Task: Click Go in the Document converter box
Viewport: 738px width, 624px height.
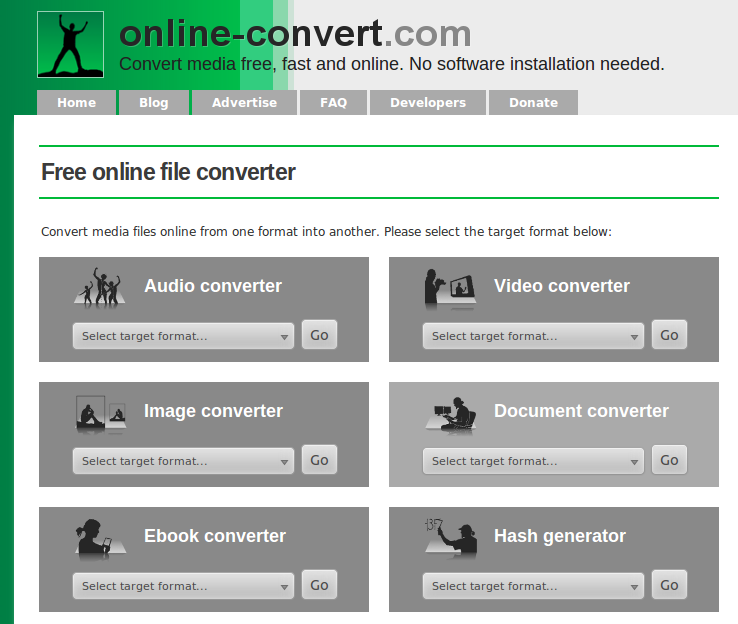Action: click(669, 460)
